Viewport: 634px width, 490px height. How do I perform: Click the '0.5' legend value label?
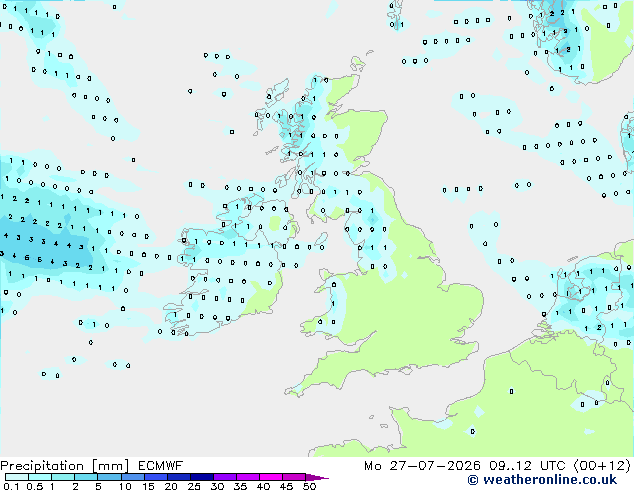[34, 486]
